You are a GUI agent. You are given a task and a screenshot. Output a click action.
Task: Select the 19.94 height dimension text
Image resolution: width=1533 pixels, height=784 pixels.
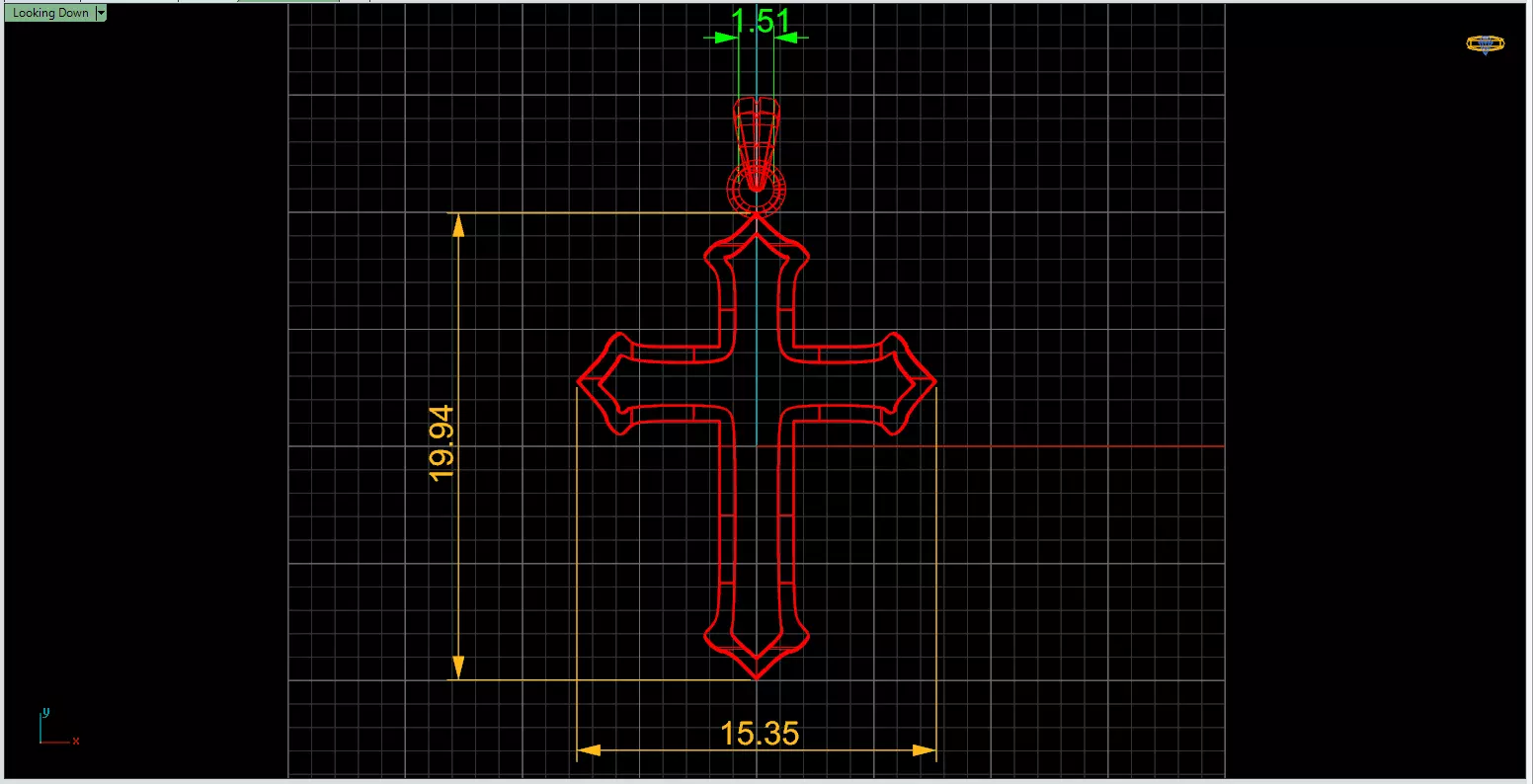[442, 442]
